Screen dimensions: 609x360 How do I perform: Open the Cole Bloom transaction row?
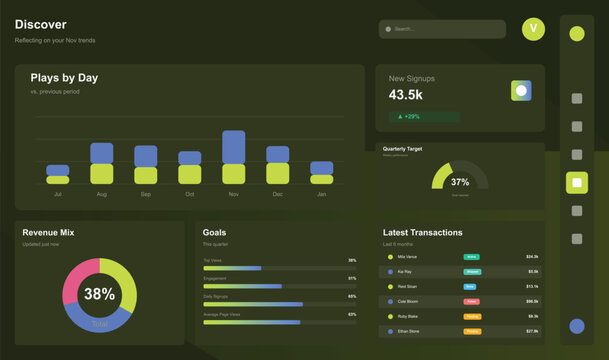[460, 302]
